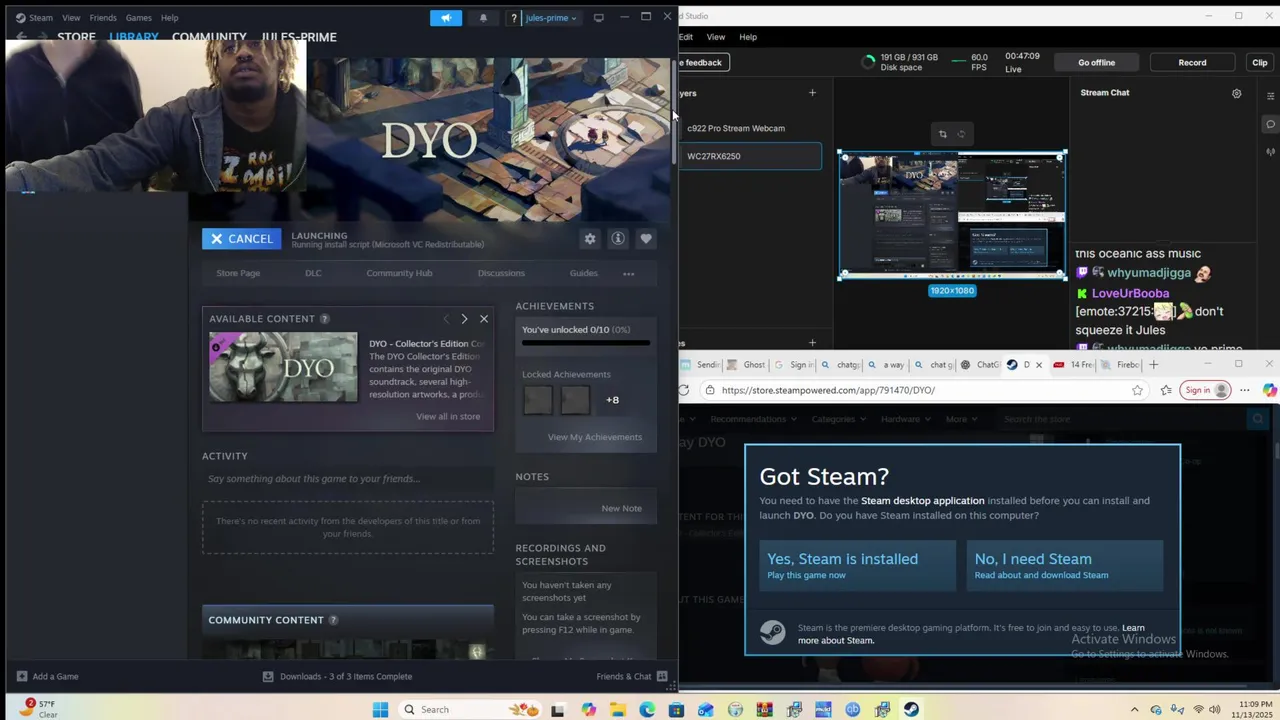Click the crop tool above preview
Image resolution: width=1280 pixels, height=720 pixels.
point(942,134)
